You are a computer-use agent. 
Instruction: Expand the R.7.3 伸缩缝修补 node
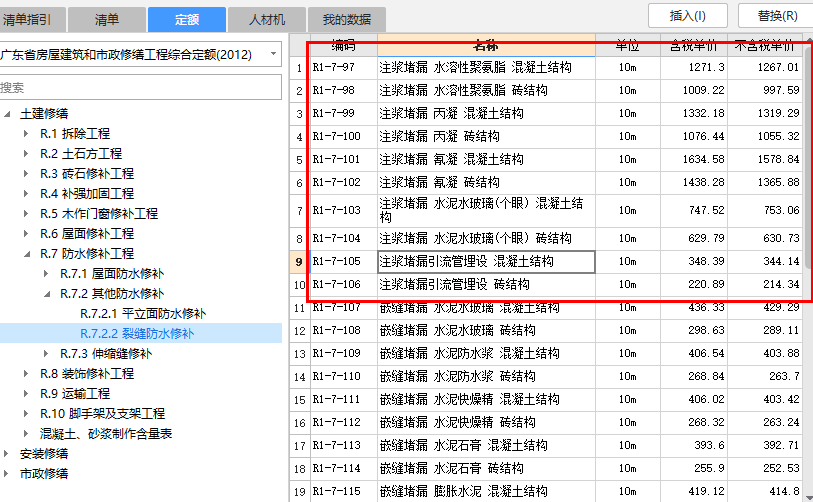coord(46,354)
